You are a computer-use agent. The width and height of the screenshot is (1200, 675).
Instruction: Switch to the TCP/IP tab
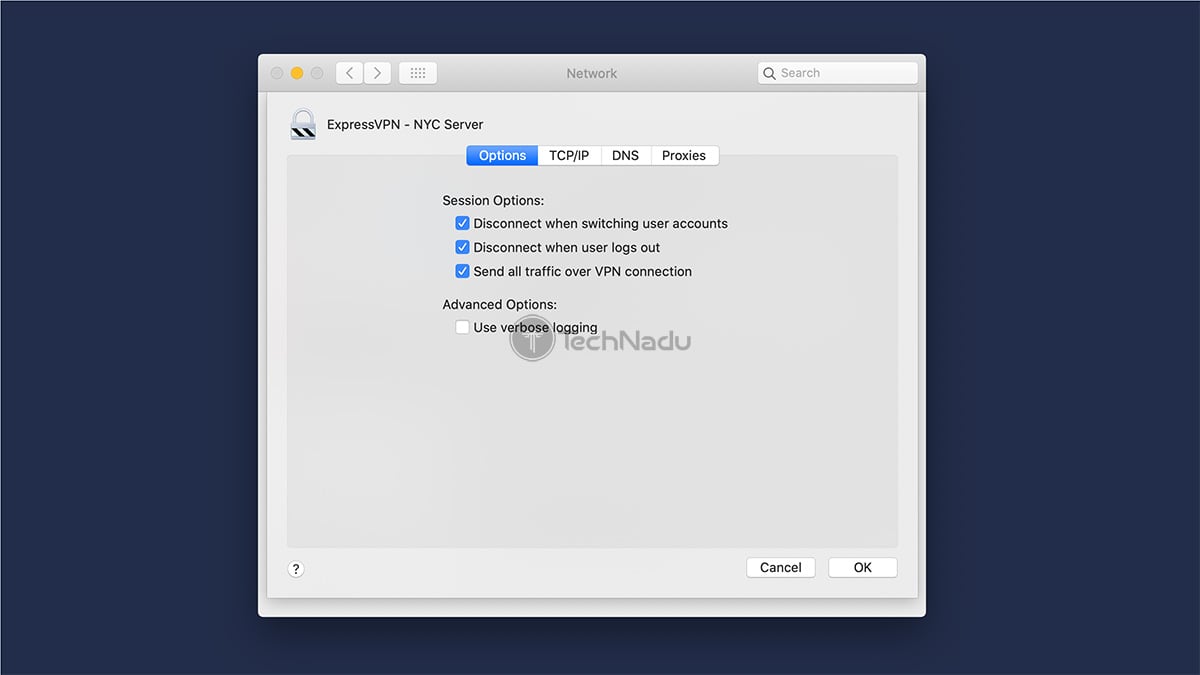569,155
